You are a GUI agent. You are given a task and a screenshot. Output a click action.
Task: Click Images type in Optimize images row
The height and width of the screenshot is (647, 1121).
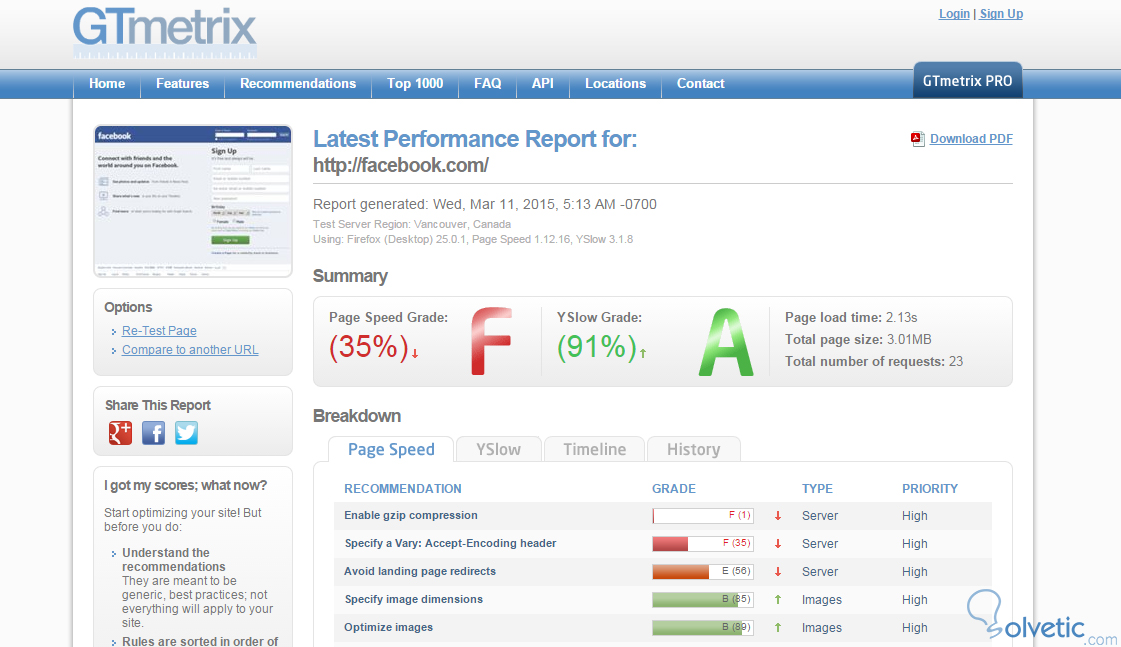click(x=821, y=628)
